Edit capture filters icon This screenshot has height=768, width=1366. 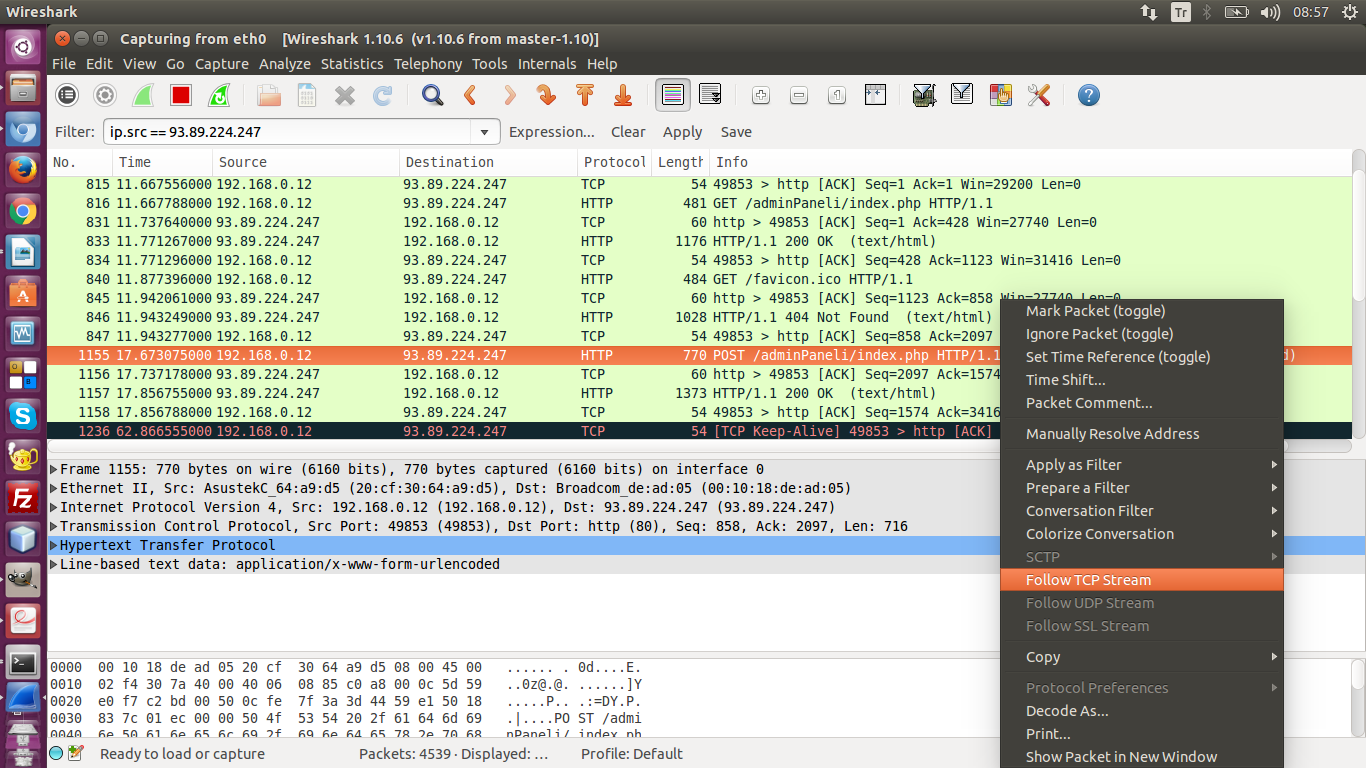924,96
